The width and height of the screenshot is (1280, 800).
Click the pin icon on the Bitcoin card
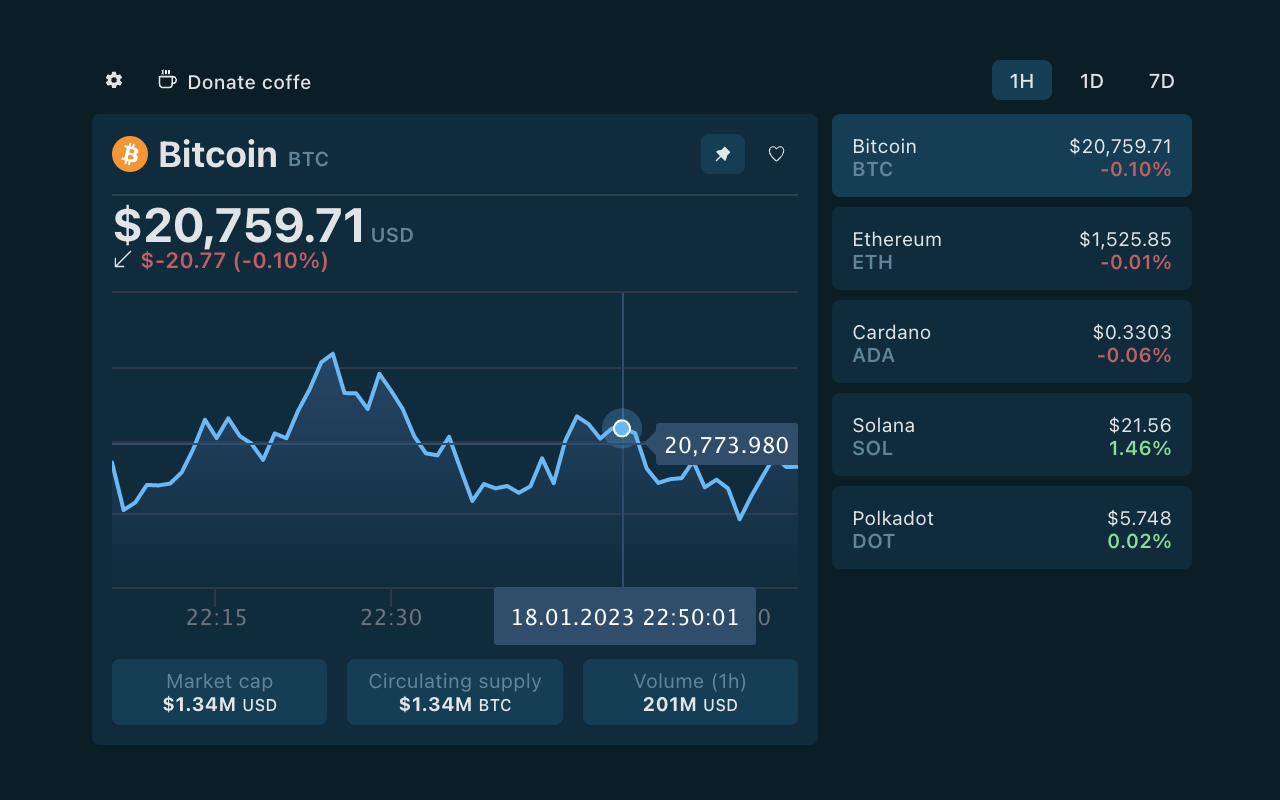(722, 154)
